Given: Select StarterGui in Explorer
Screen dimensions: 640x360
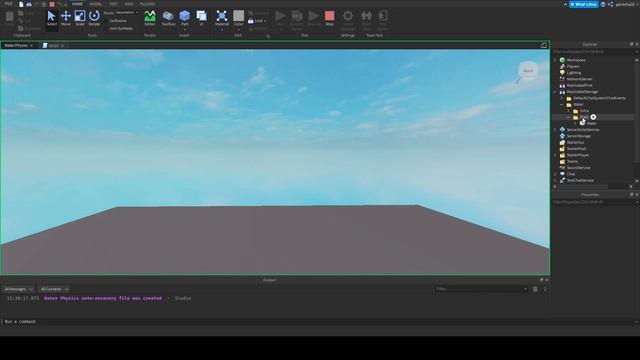Looking at the screenshot, I should [576, 142].
